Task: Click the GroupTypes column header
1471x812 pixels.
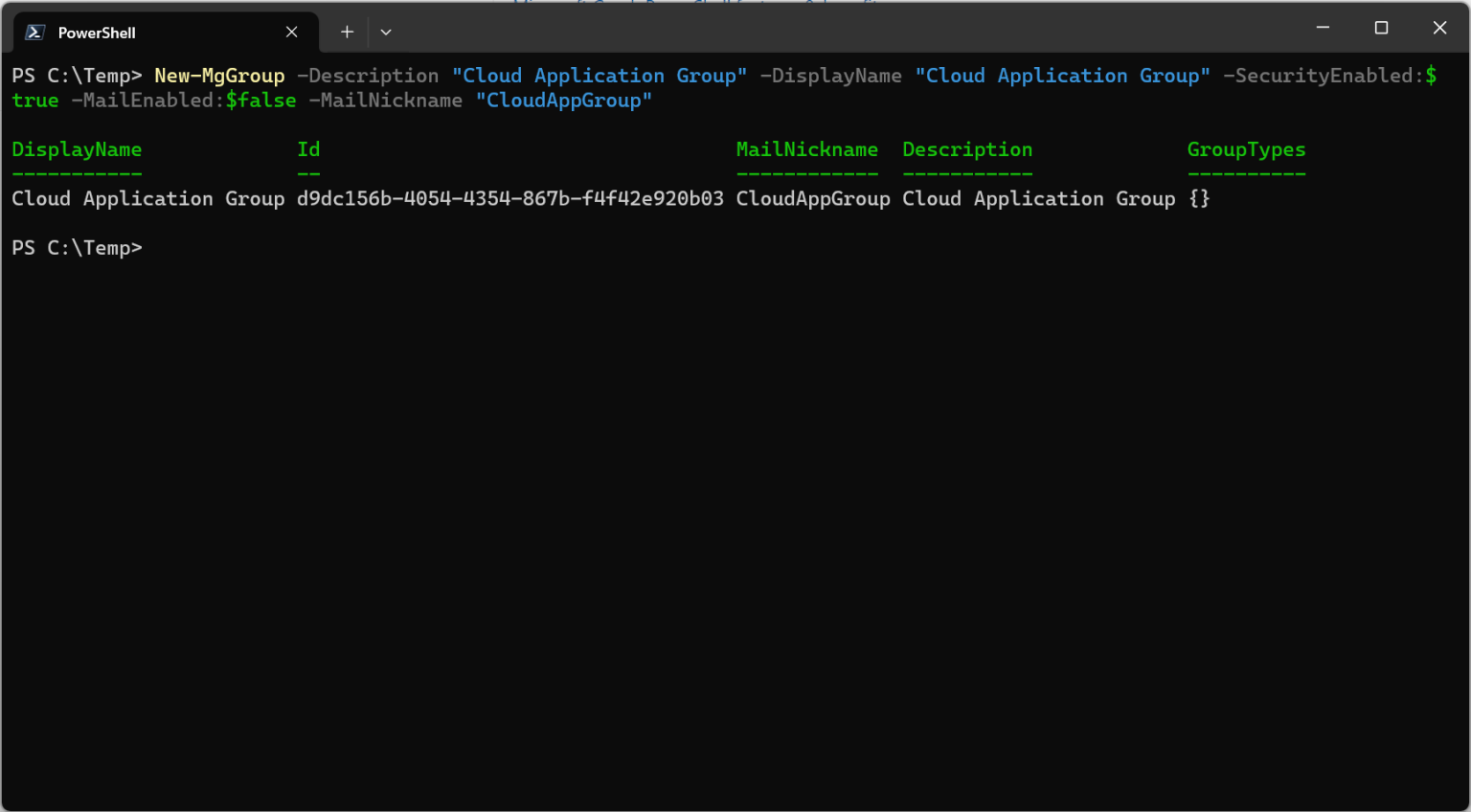Action: (1246, 149)
